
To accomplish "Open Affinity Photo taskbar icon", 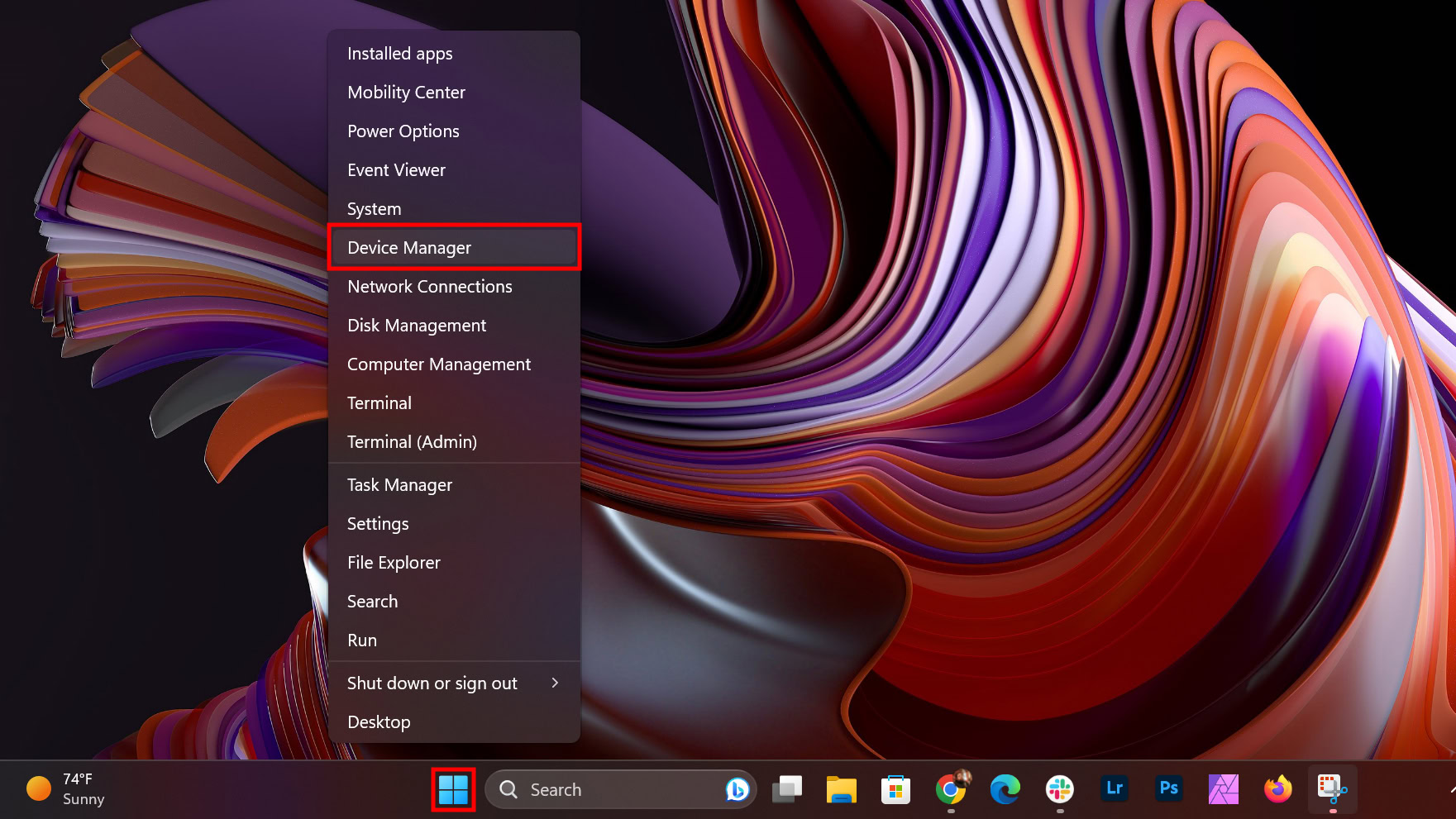I will pyautogui.click(x=1223, y=790).
